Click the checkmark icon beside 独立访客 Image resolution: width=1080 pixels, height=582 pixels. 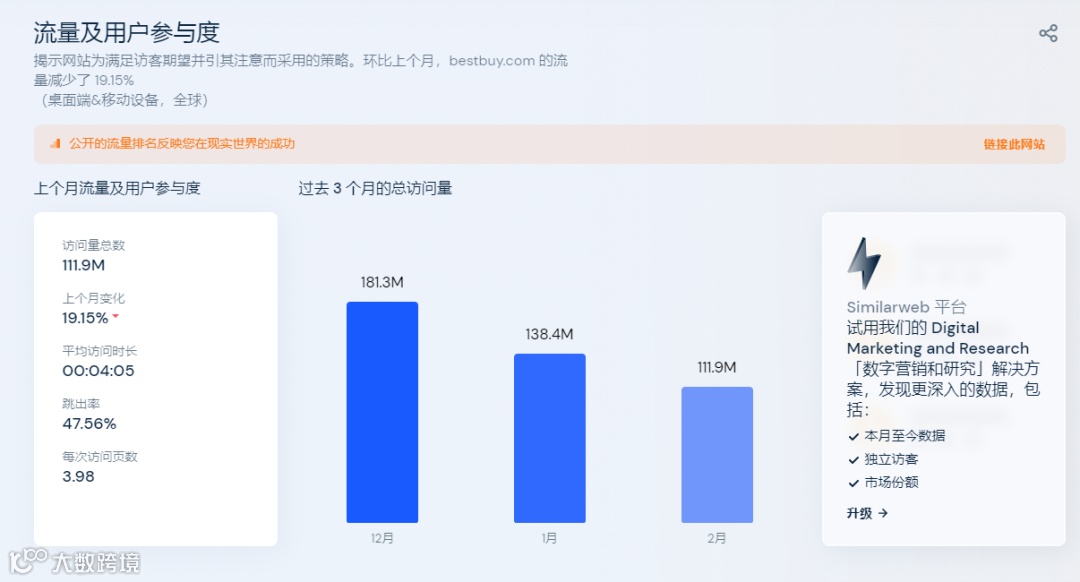pos(855,460)
